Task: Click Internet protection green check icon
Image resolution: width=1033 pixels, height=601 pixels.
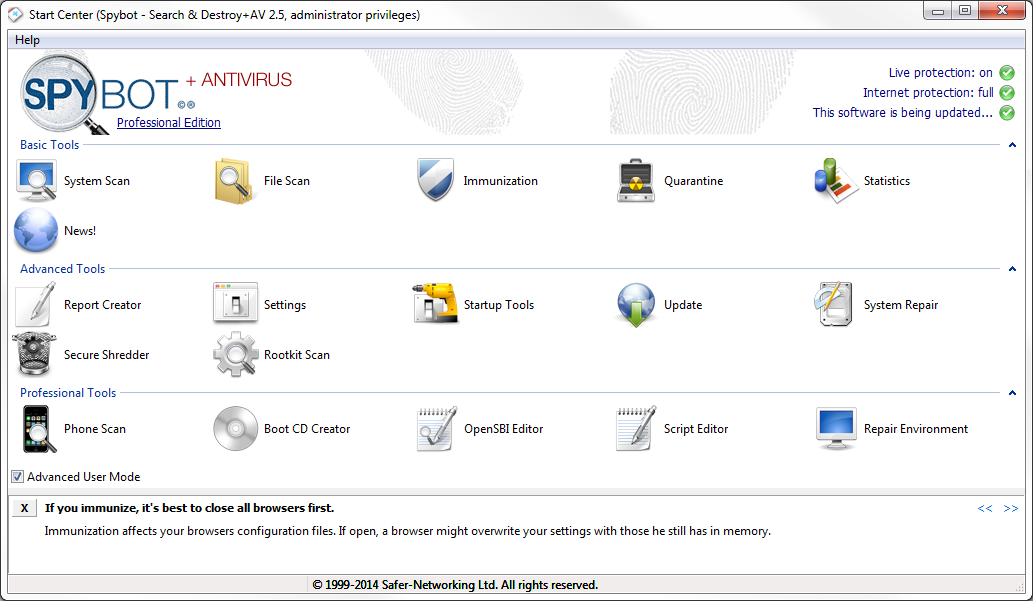Action: click(1007, 93)
